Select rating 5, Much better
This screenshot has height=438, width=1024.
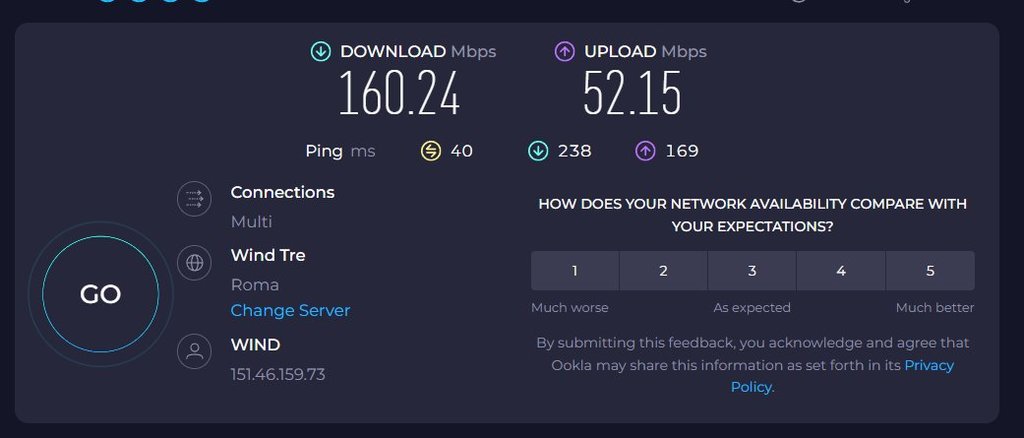point(930,270)
